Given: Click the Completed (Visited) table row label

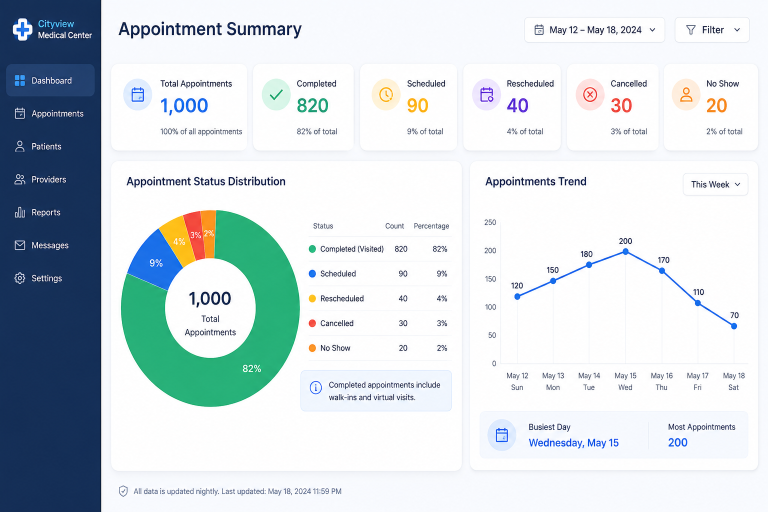Looking at the screenshot, I should (352, 249).
